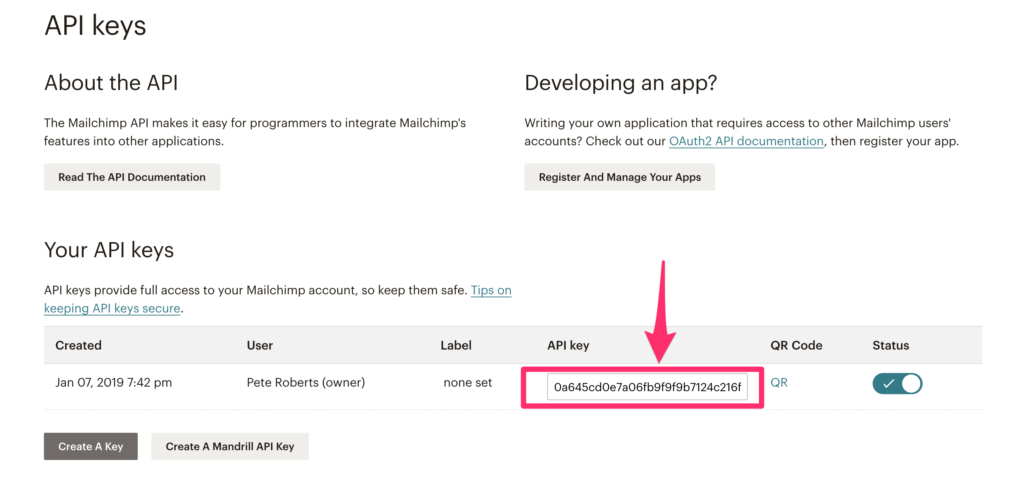The image size is (1024, 488).
Task: Open the OAuth2 API documentation link
Action: click(x=746, y=141)
